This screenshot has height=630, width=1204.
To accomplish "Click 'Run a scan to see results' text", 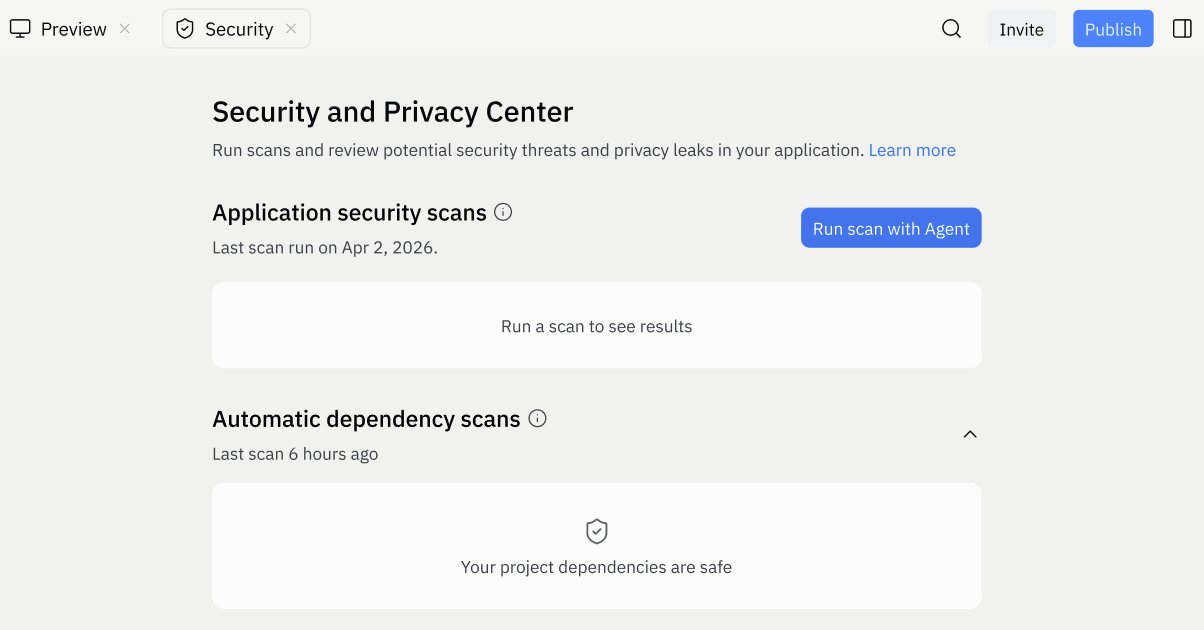I will click(597, 326).
